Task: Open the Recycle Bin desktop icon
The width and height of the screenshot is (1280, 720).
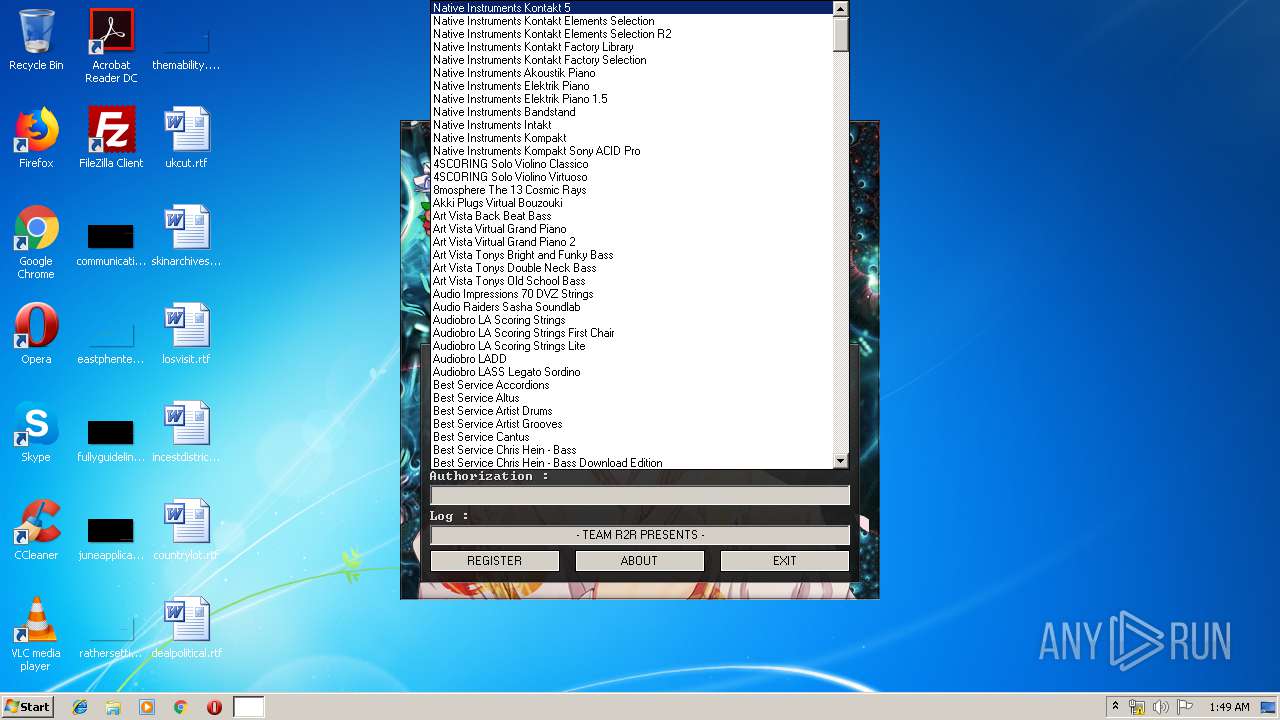Action: coord(36,41)
